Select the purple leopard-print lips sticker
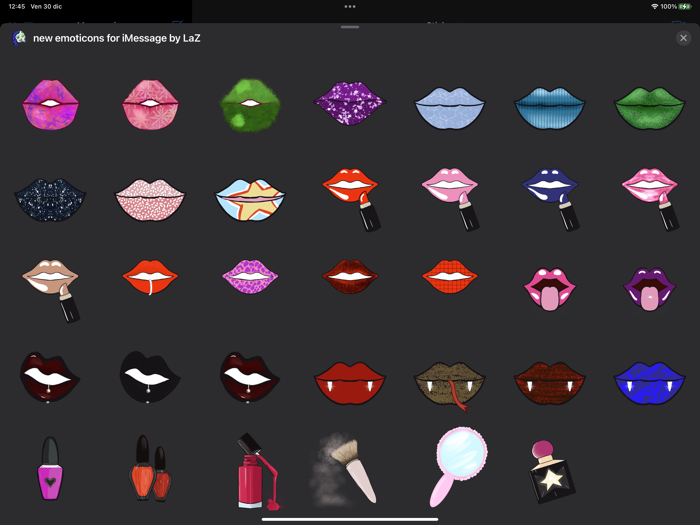Image resolution: width=700 pixels, height=525 pixels. pos(250,277)
